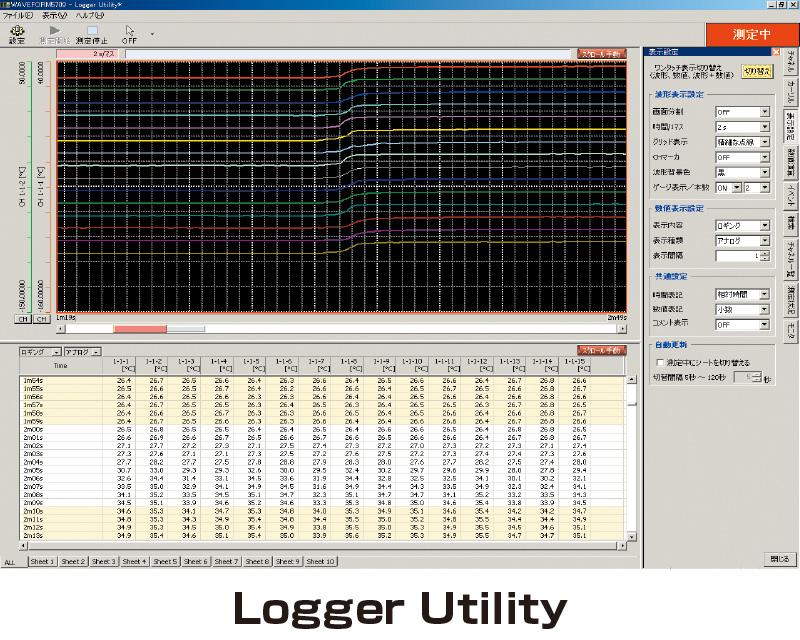Open the ゲージ表示 ON/OFF dropdown

pyautogui.click(x=735, y=187)
